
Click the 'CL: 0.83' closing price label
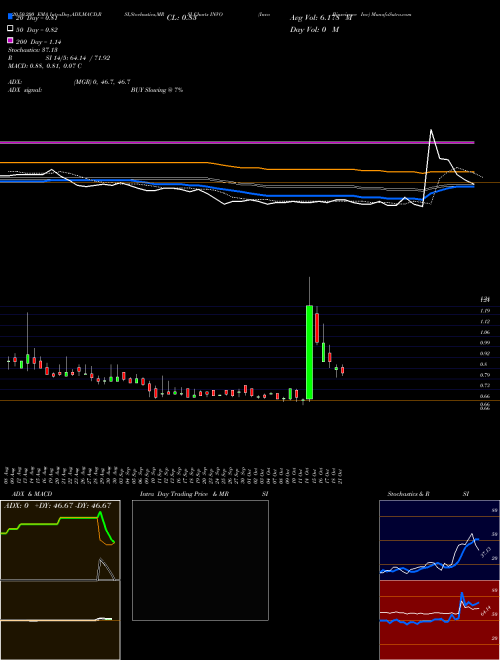181,18
